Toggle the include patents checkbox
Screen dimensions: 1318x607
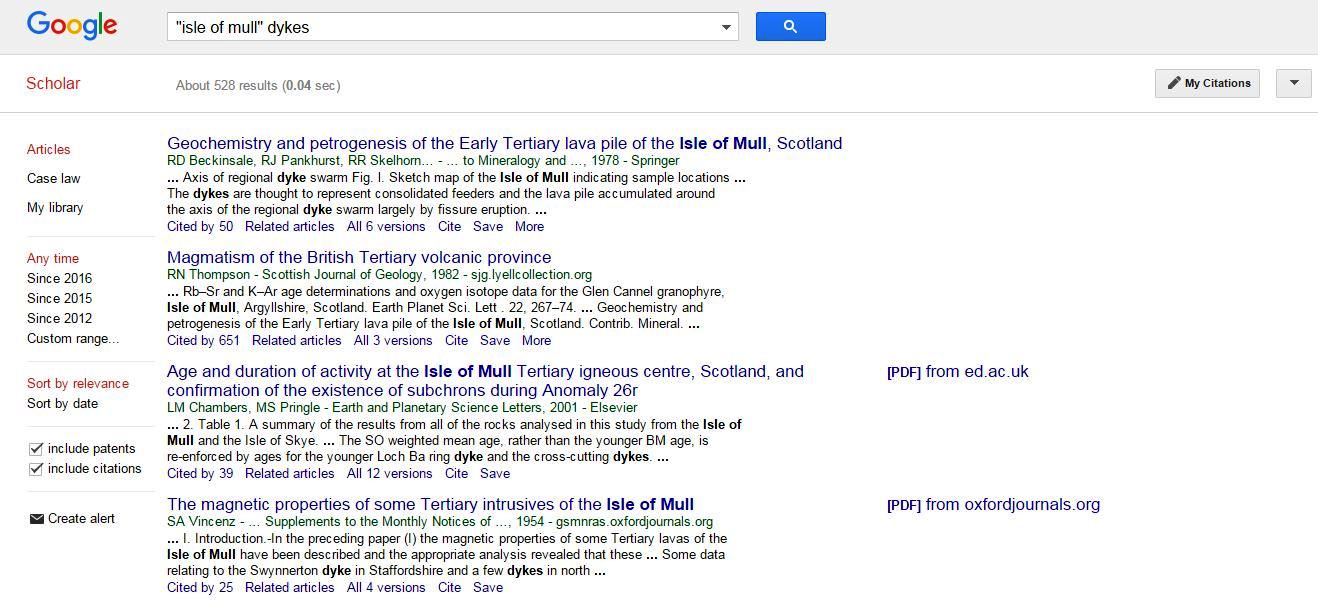coord(36,449)
